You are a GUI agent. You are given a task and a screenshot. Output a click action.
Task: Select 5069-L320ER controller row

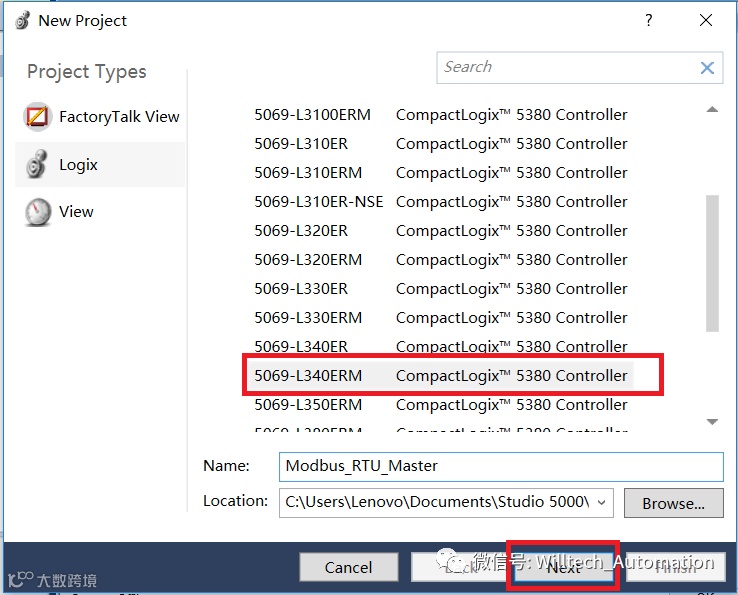(441, 231)
